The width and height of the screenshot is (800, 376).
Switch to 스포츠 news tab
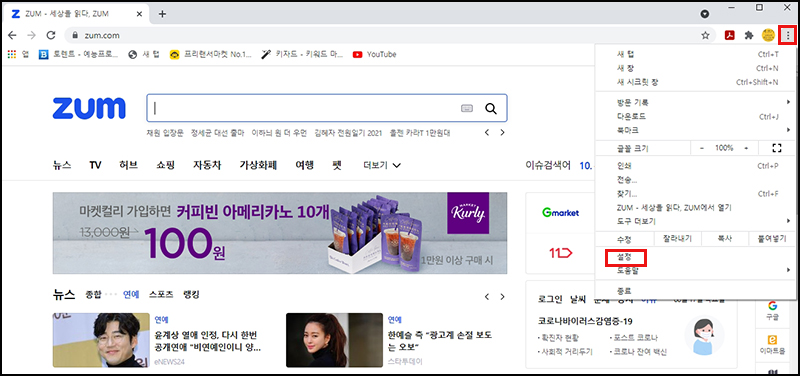click(161, 295)
